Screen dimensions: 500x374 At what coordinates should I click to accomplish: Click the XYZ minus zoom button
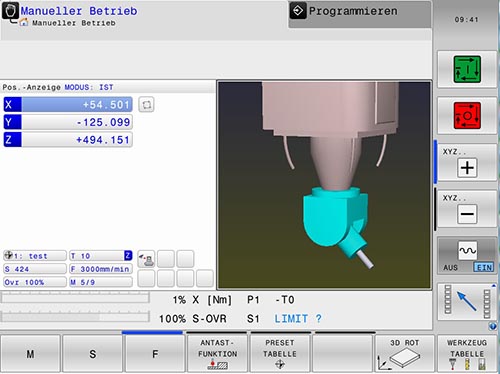[467, 209]
